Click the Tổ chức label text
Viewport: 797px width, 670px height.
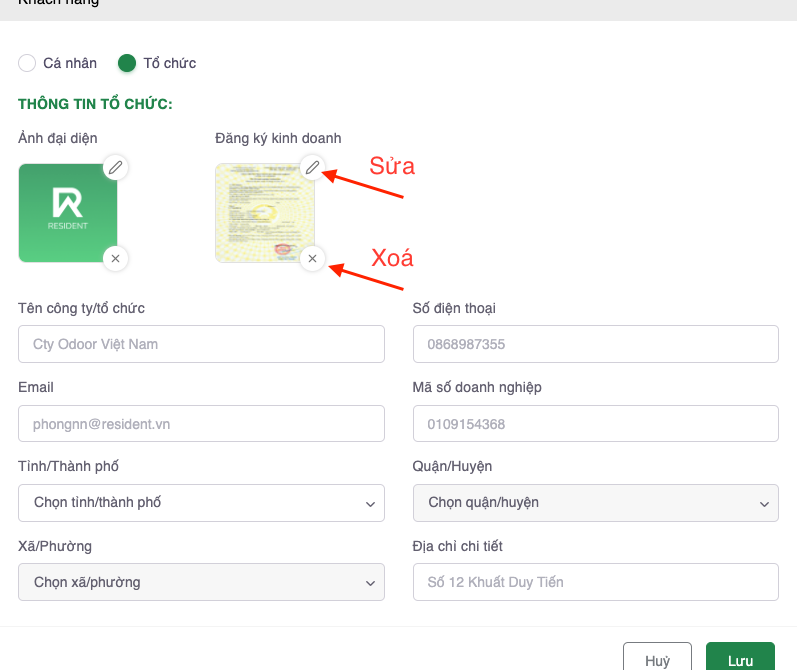click(x=170, y=63)
